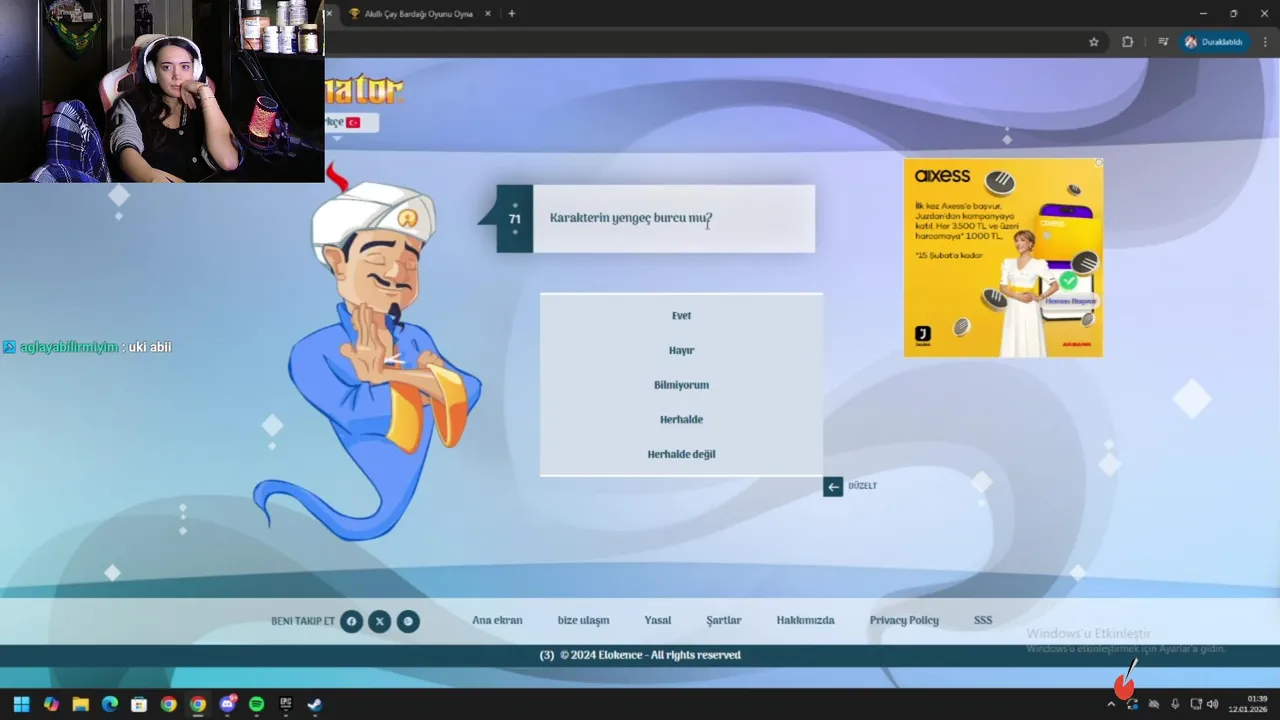The width and height of the screenshot is (1280, 720).
Task: Click the Elokence copyright footer text
Action: coord(640,656)
